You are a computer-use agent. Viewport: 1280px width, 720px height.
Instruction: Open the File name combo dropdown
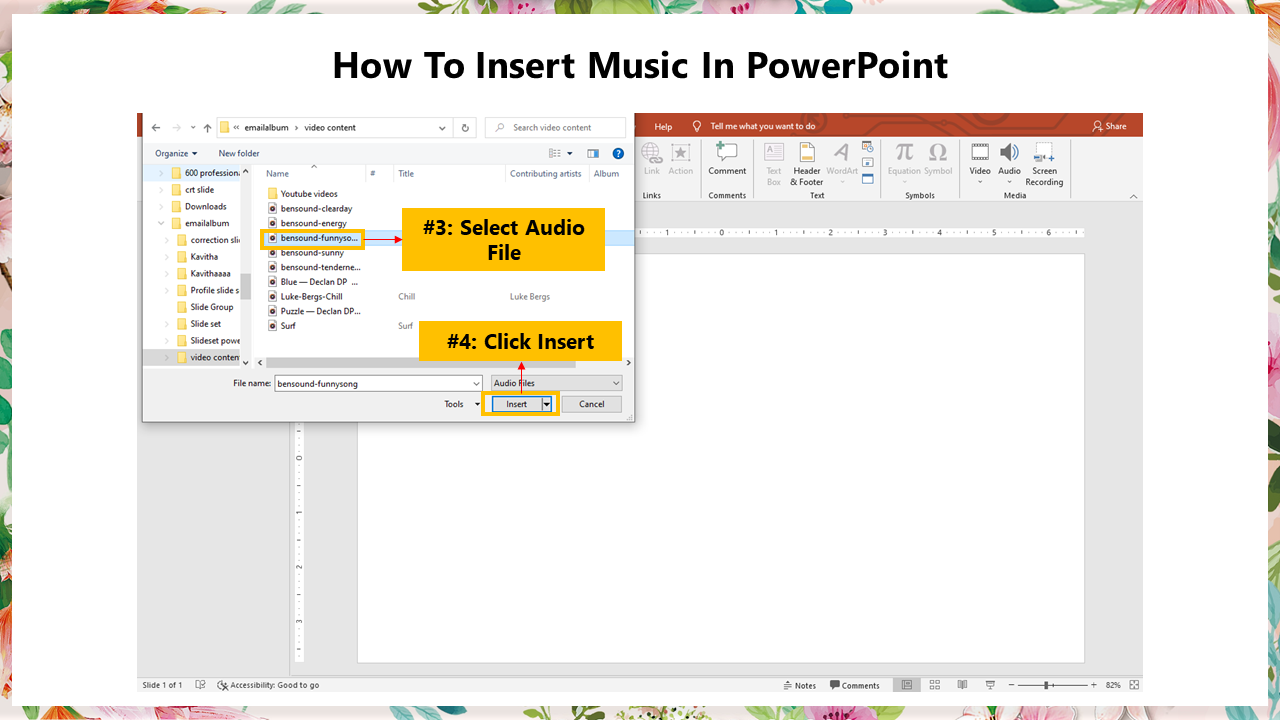(476, 383)
